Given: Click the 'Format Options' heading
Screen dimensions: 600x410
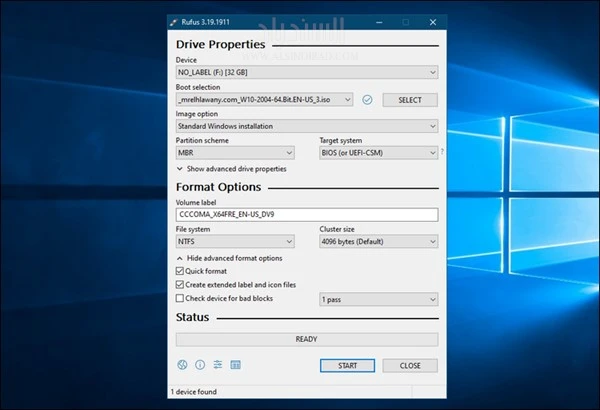Looking at the screenshot, I should (x=218, y=187).
